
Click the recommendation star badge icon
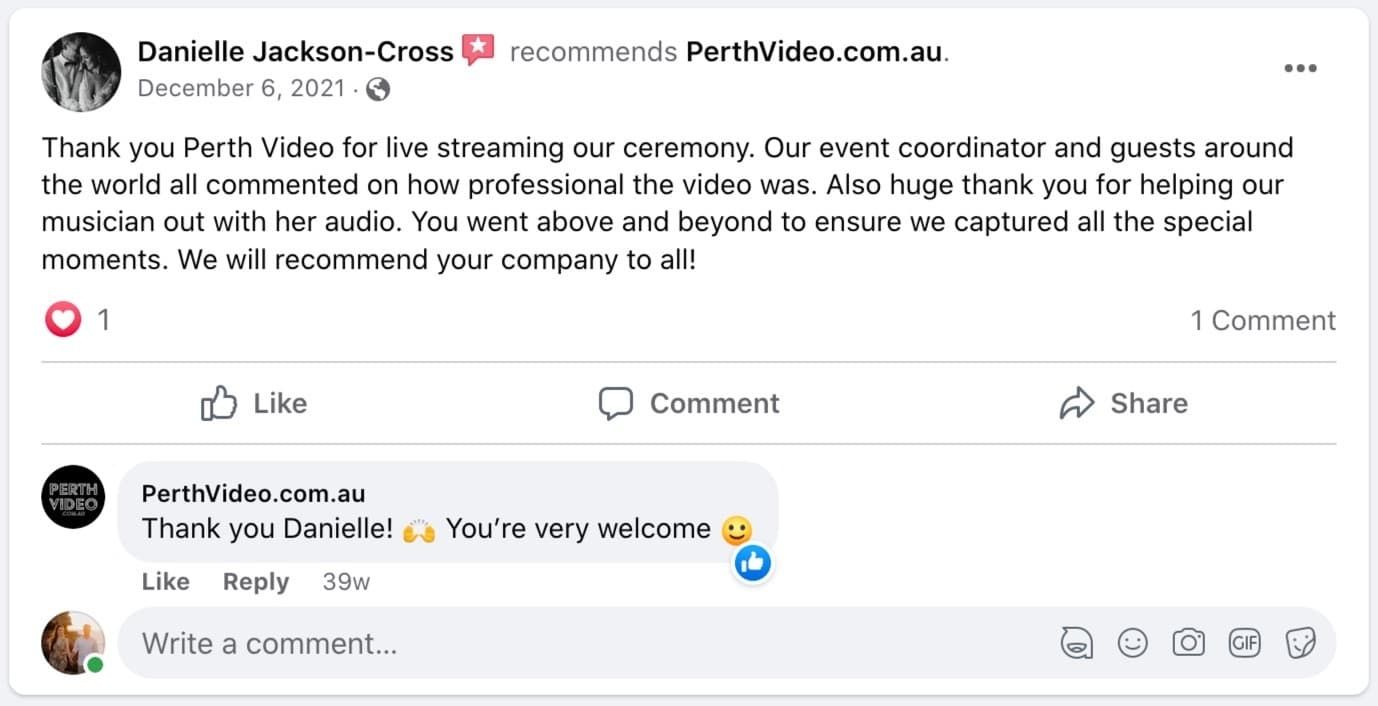478,50
